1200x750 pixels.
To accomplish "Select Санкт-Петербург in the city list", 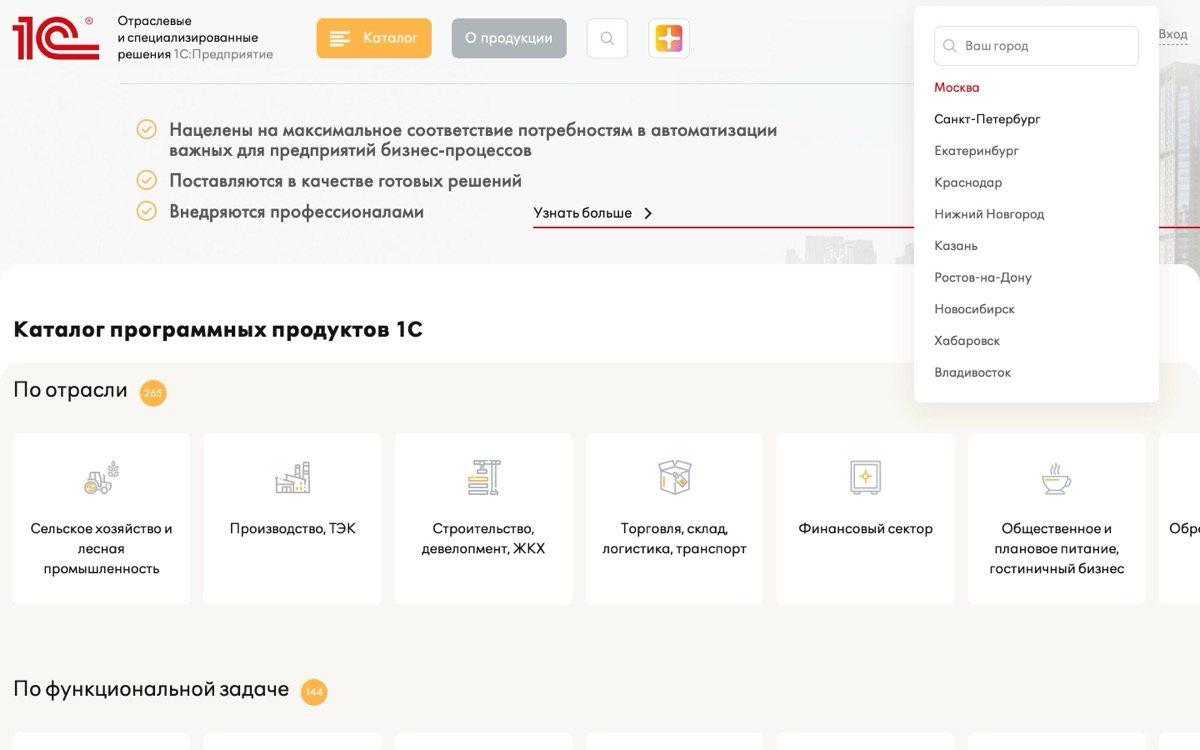I will [x=987, y=119].
